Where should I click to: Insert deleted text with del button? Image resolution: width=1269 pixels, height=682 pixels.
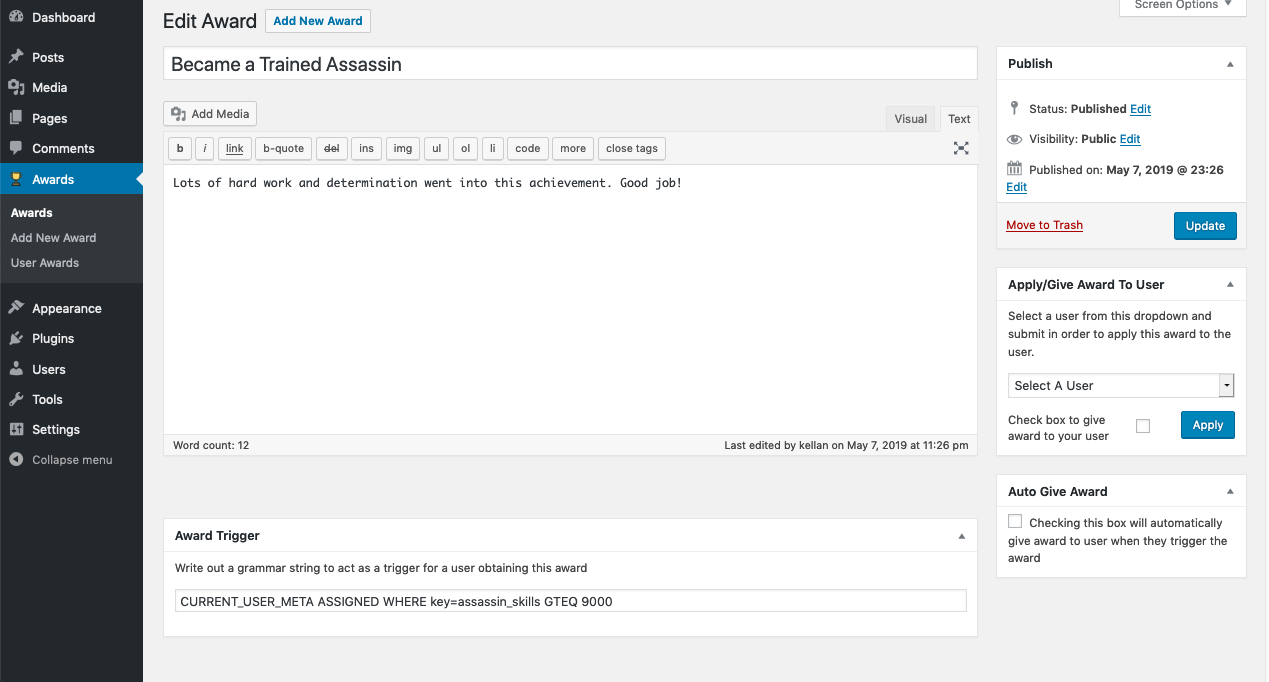tap(332, 148)
